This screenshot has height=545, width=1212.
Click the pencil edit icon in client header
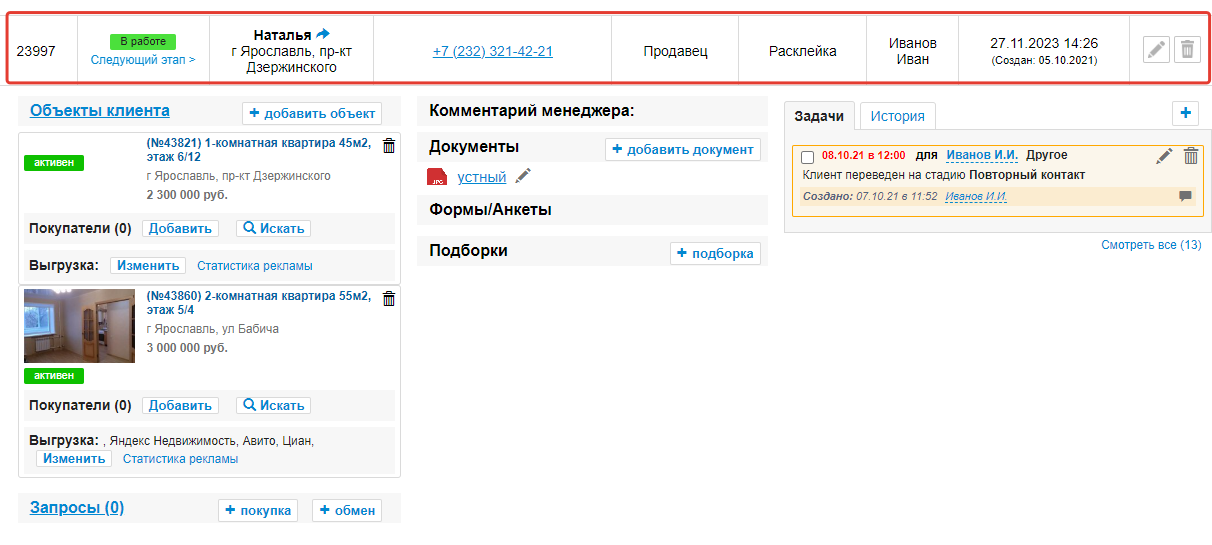click(1156, 50)
